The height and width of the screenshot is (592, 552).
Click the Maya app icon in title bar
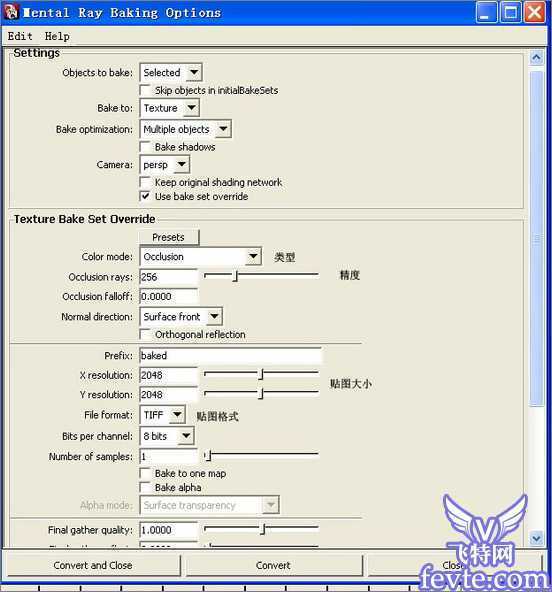point(11,12)
